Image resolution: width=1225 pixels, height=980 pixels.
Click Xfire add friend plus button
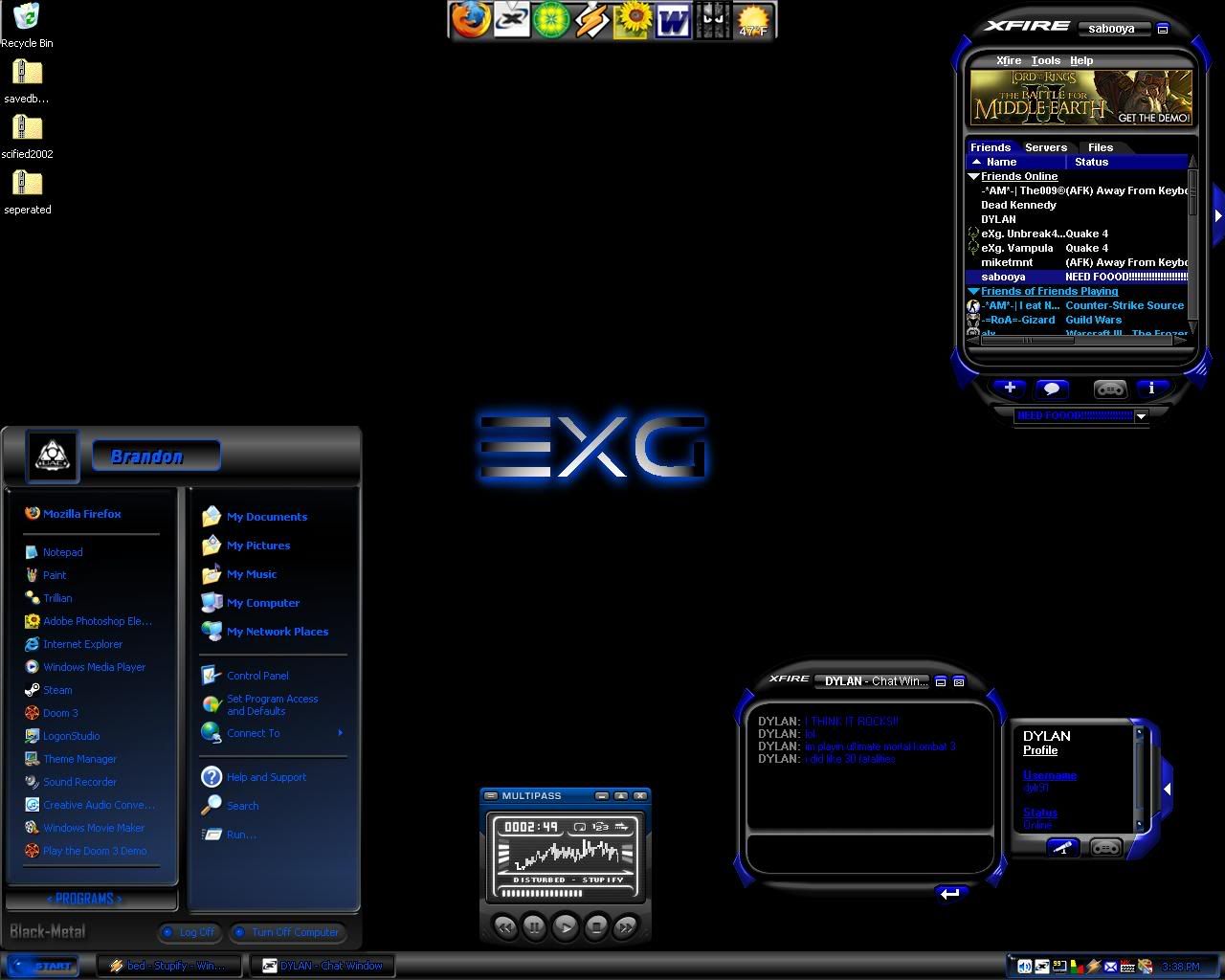point(1009,388)
